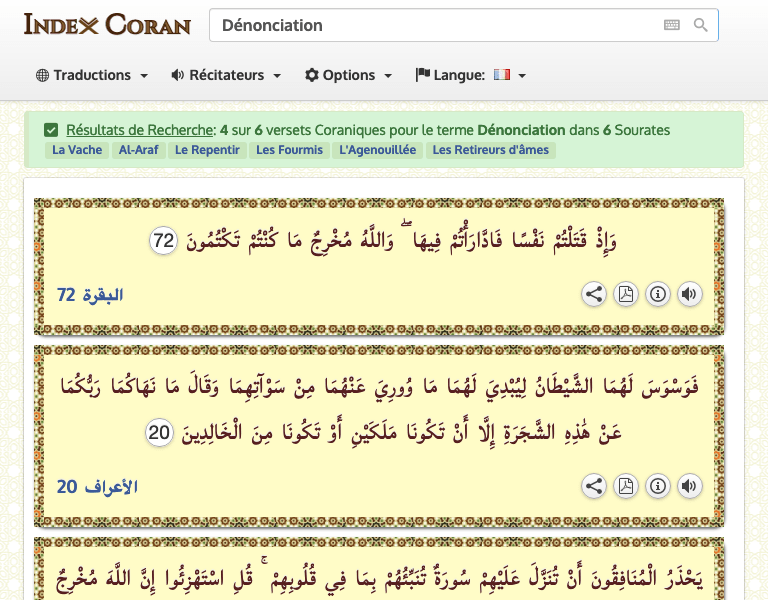This screenshot has height=600, width=768.
Task: Show info for verse 72
Action: pyautogui.click(x=657, y=294)
